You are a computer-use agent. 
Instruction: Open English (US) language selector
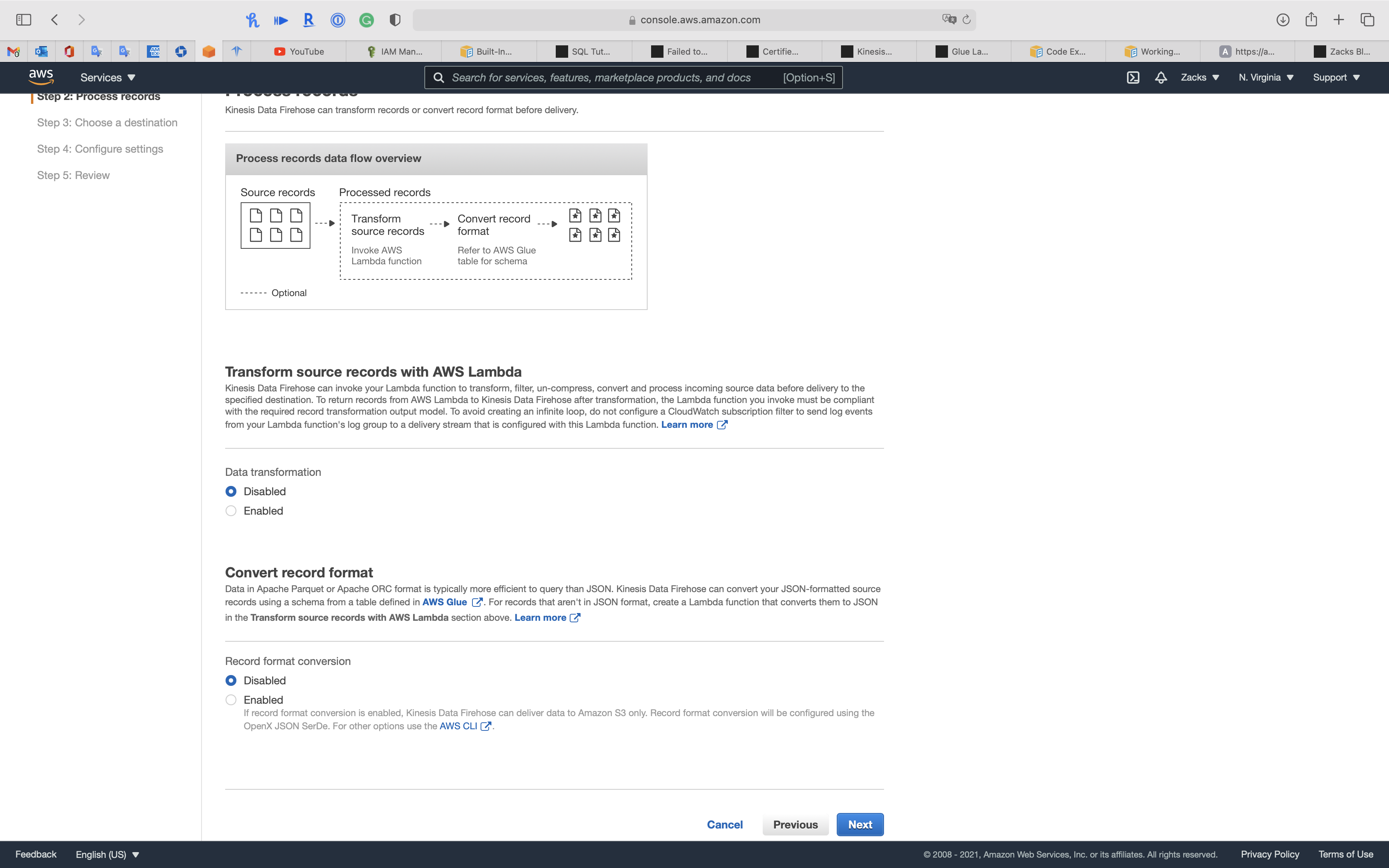click(x=107, y=854)
